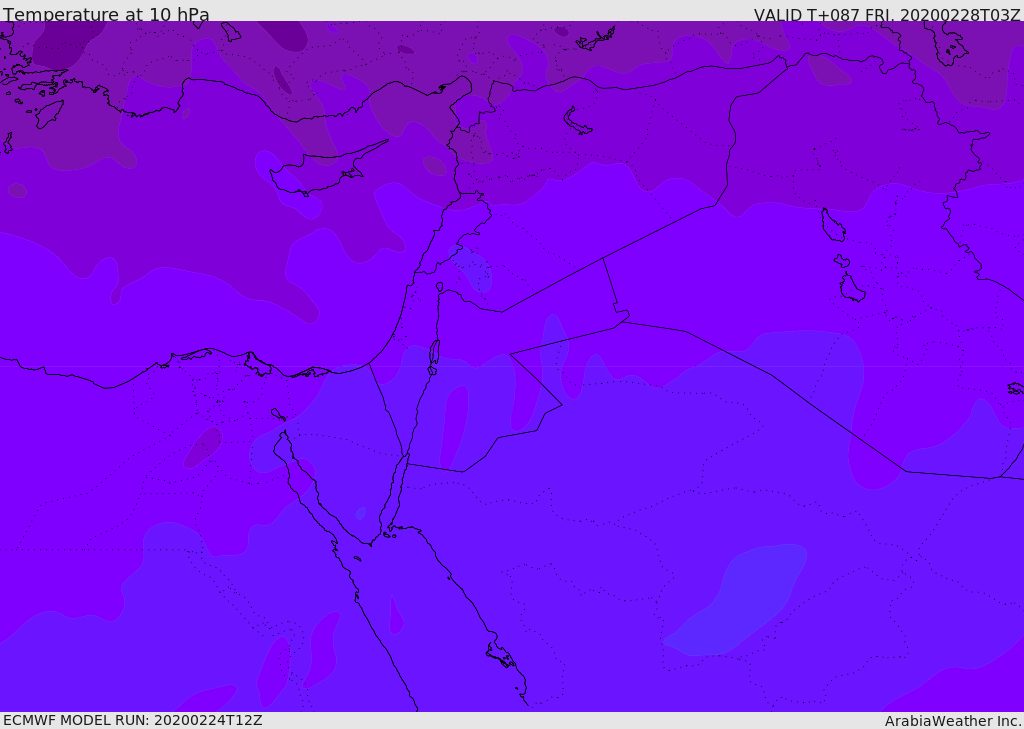Image resolution: width=1024 pixels, height=729 pixels.
Task: Click the 'VALID T+087 FRI. 20200228T03Z' label
Action: pos(886,15)
